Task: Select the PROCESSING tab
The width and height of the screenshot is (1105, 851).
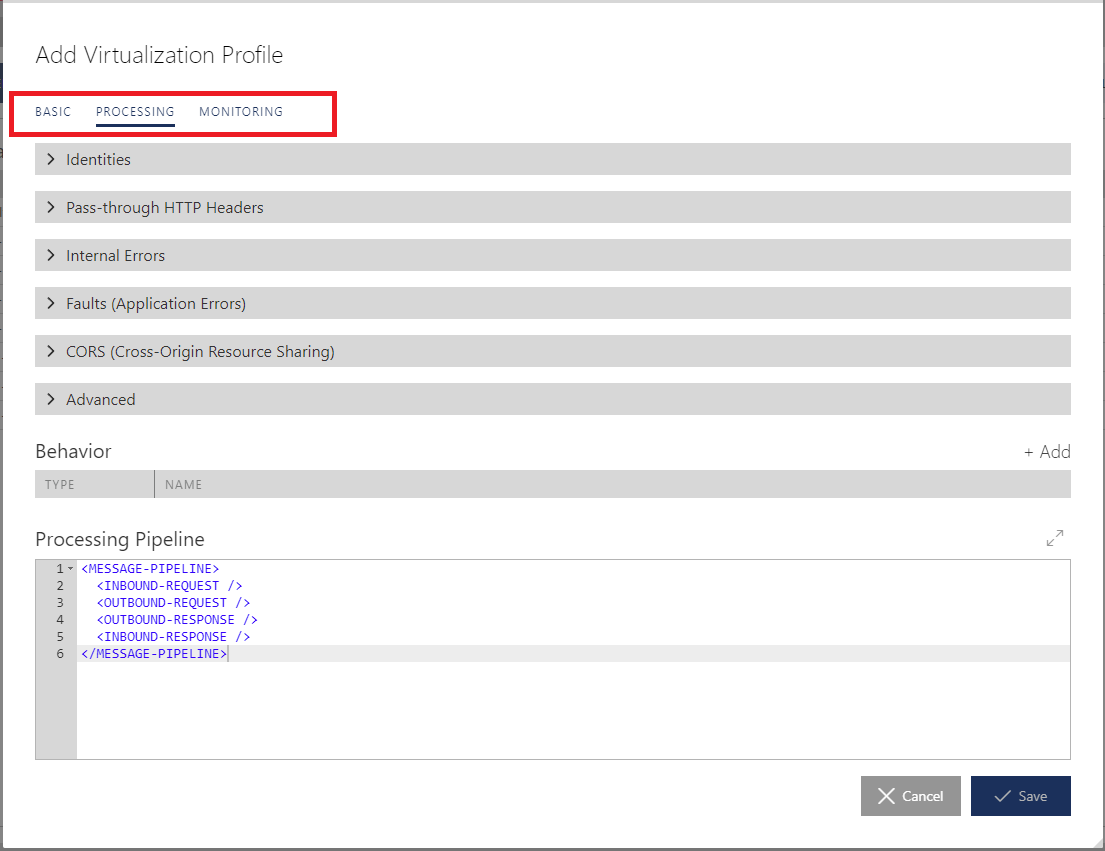Action: click(135, 112)
